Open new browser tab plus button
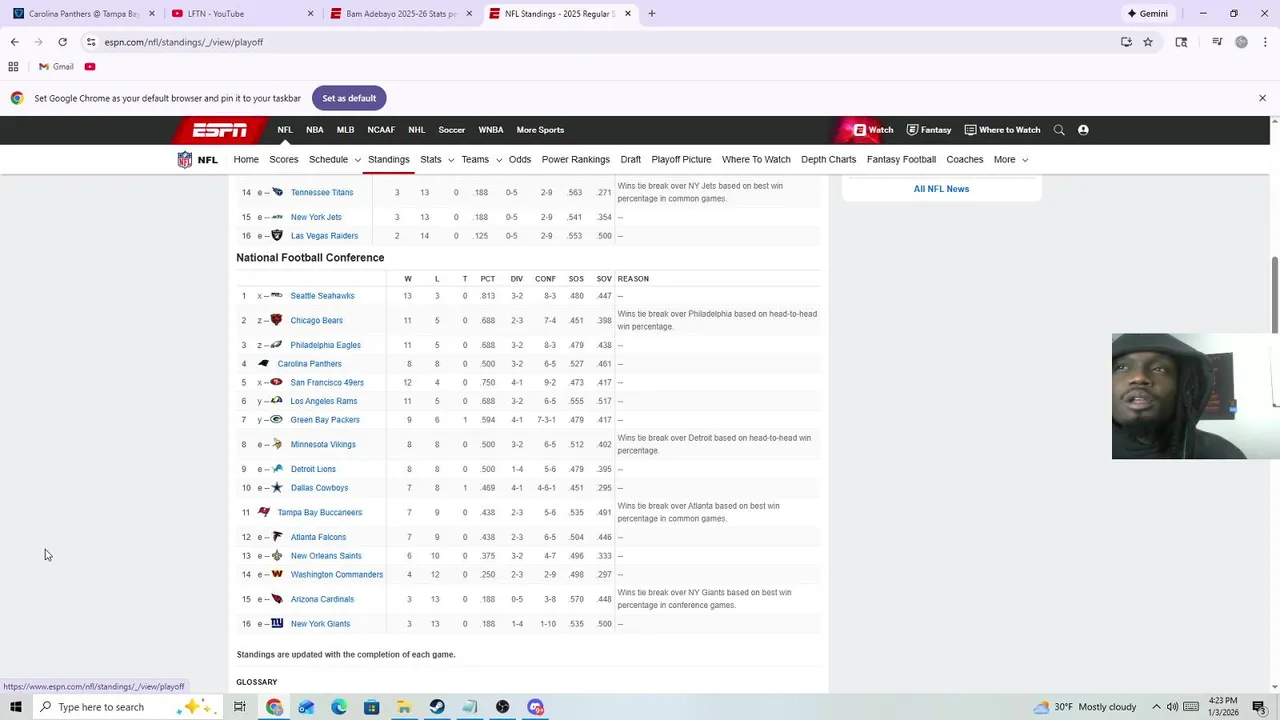The width and height of the screenshot is (1280, 720). [651, 14]
